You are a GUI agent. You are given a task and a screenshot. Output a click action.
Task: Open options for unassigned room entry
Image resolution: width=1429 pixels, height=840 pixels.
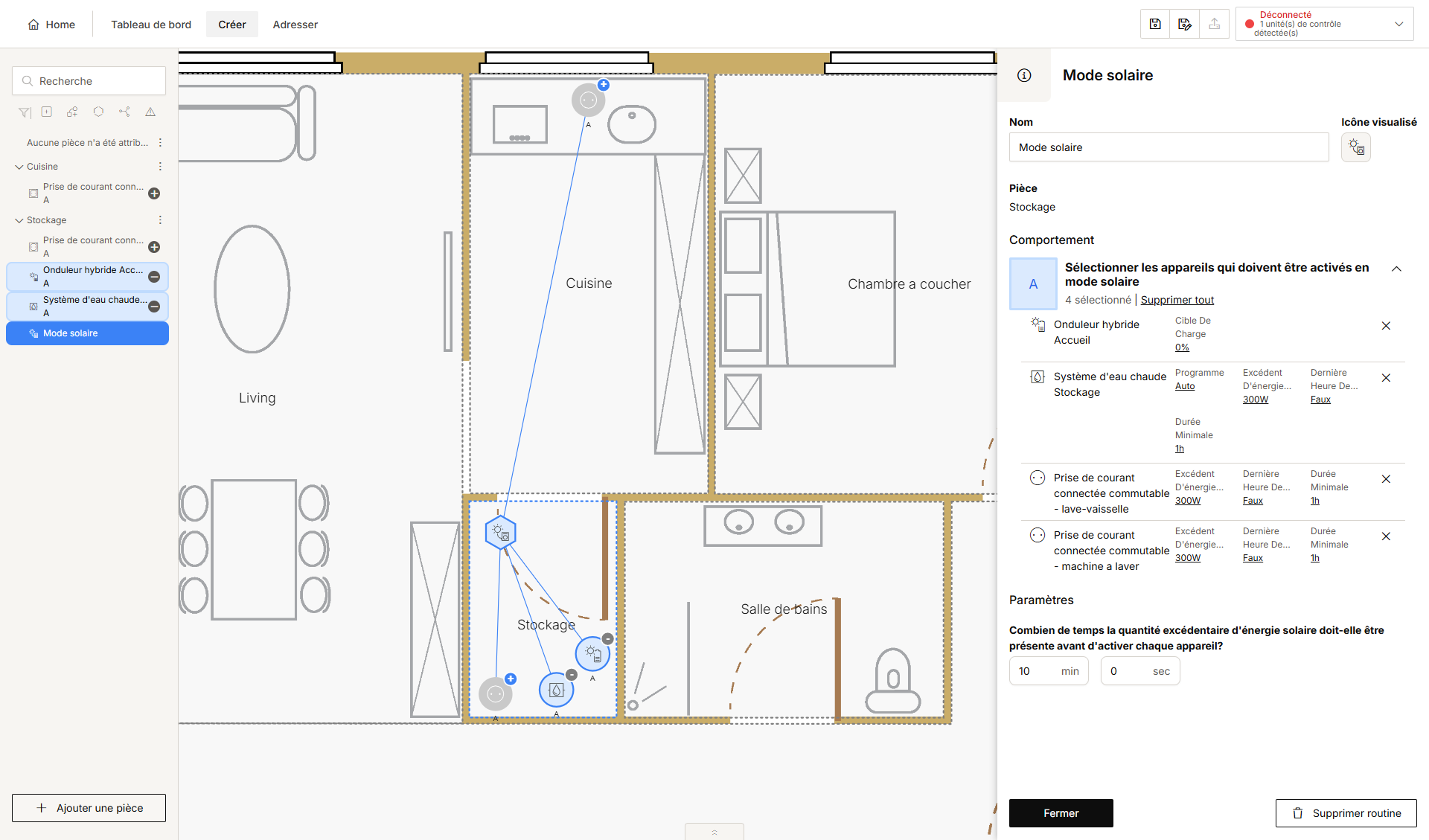coord(160,143)
